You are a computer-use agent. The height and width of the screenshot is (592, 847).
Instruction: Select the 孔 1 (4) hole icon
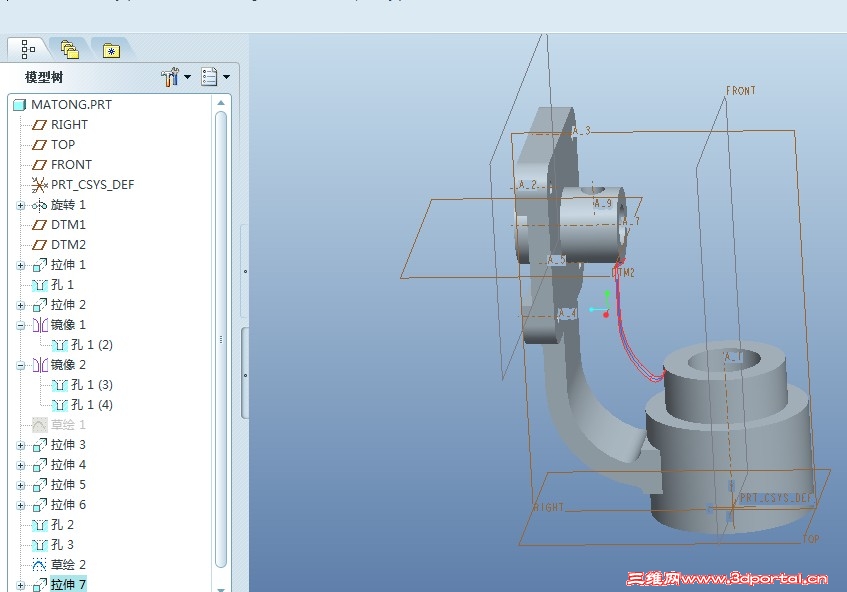(x=59, y=405)
